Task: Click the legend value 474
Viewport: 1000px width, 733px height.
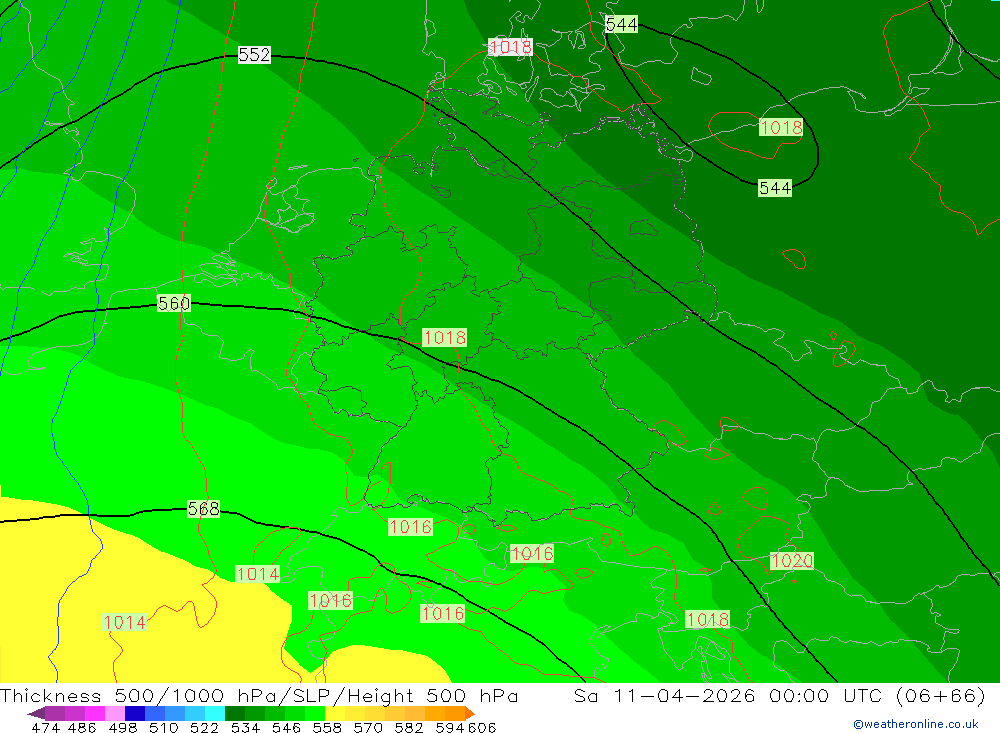Action: 46,727
